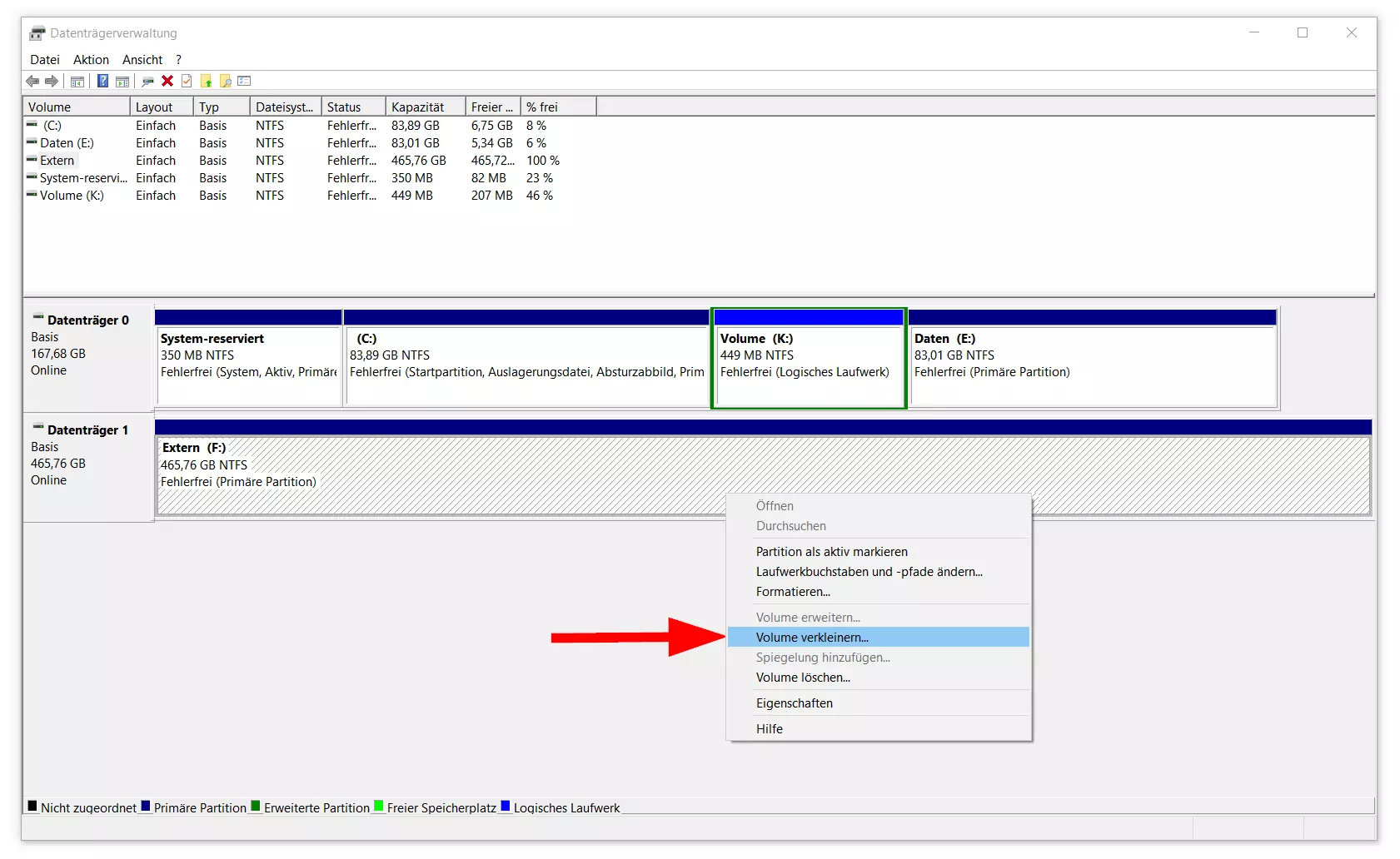Click the dark blue Primäre Partition swatch
Image resolution: width=1400 pixels, height=859 pixels.
[146, 806]
